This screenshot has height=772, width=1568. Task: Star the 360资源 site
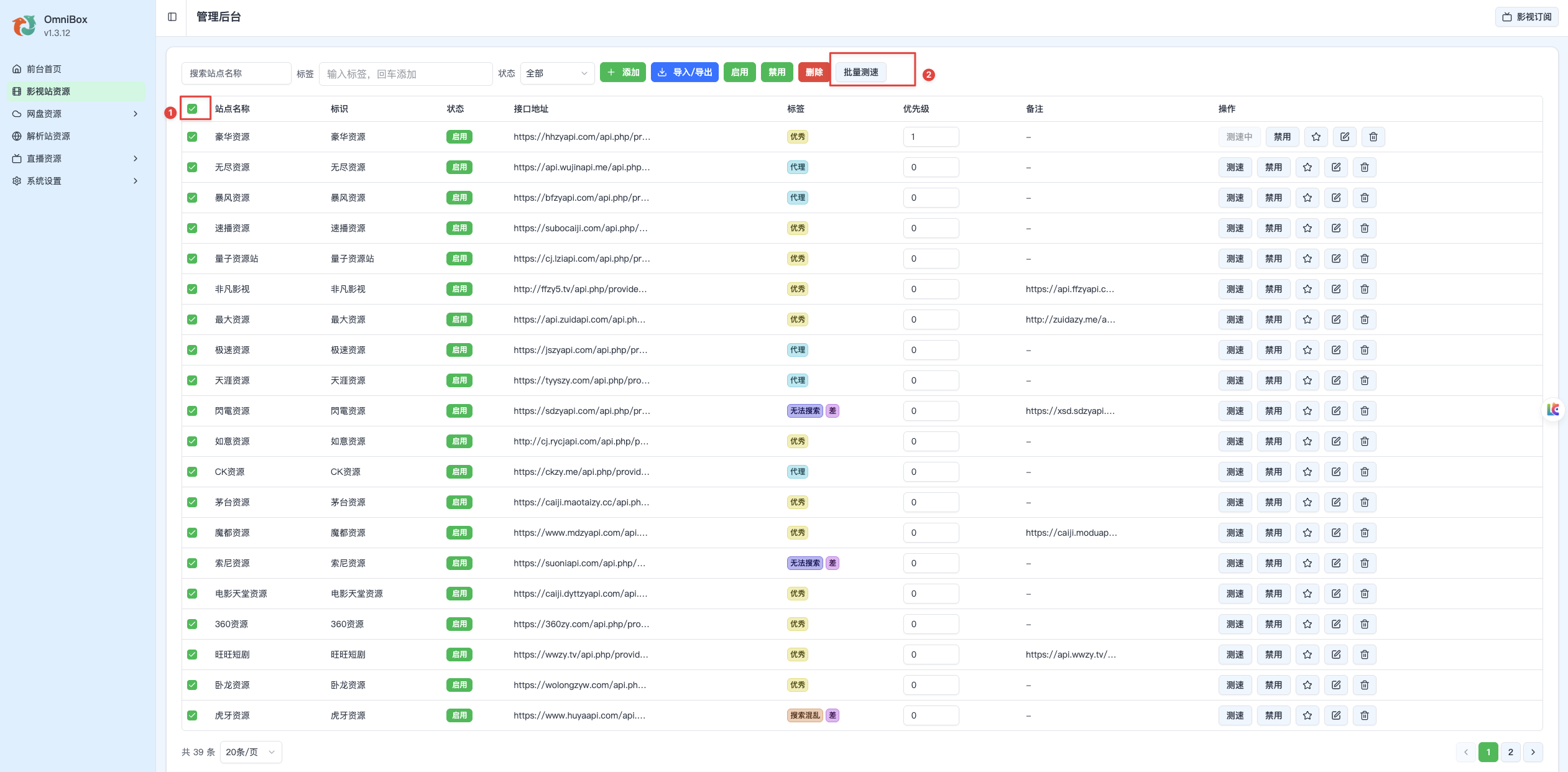(x=1307, y=624)
